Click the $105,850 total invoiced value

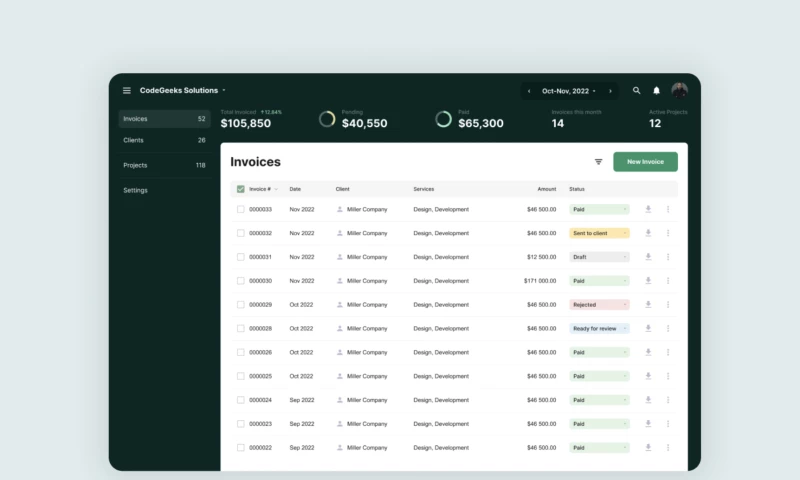(x=246, y=123)
